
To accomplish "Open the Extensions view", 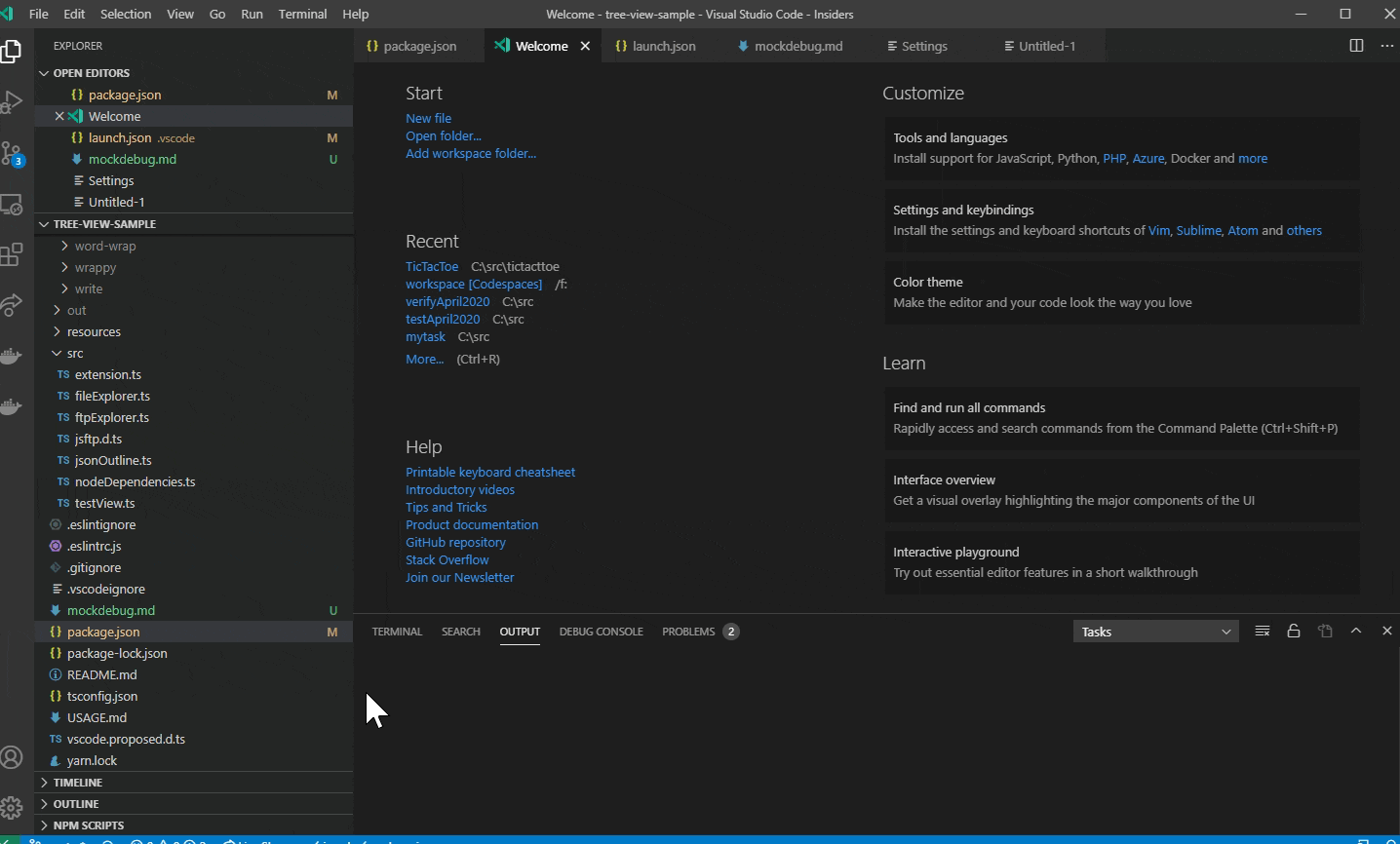I will pyautogui.click(x=13, y=253).
